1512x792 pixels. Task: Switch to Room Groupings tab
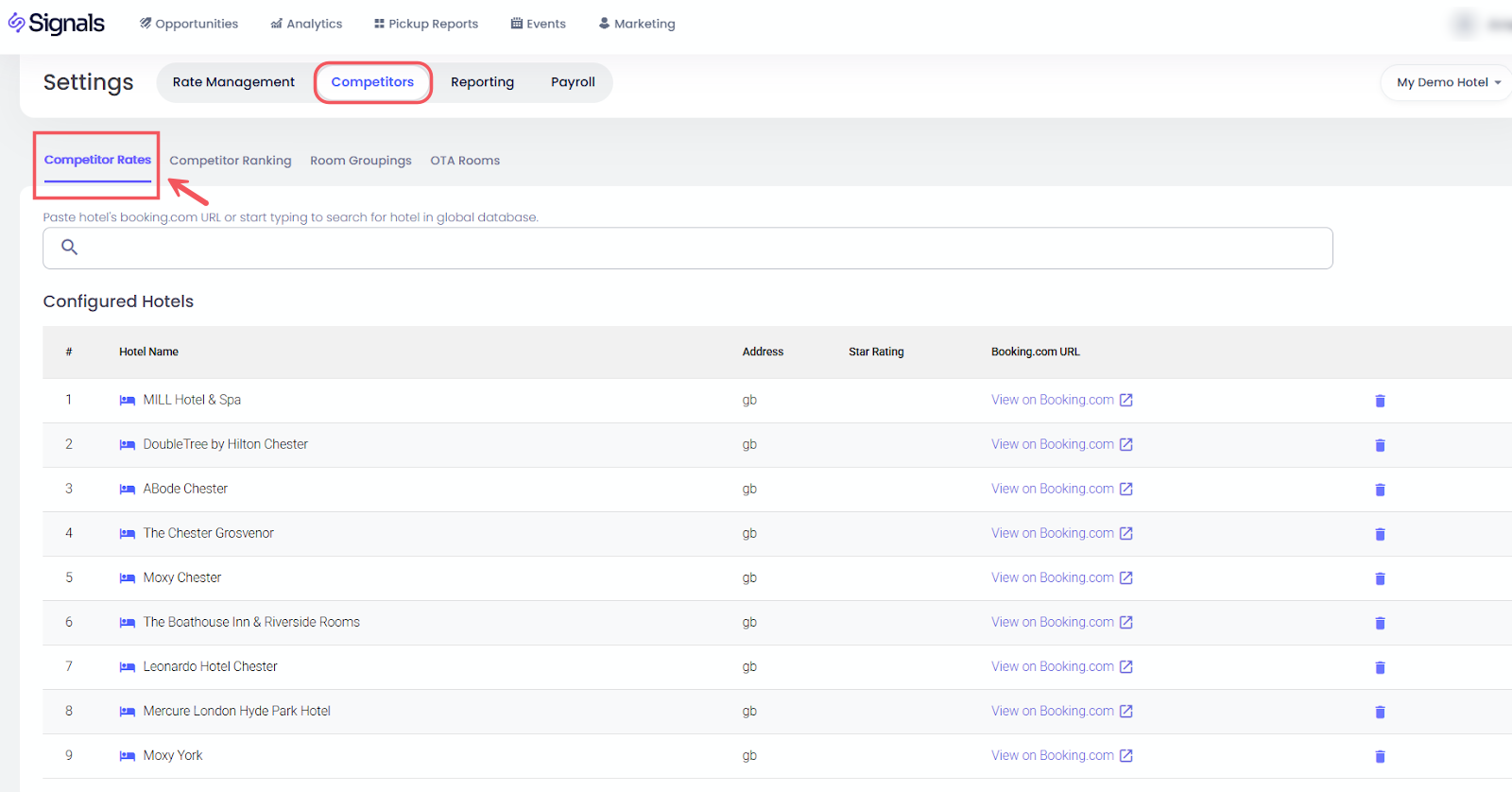point(361,161)
